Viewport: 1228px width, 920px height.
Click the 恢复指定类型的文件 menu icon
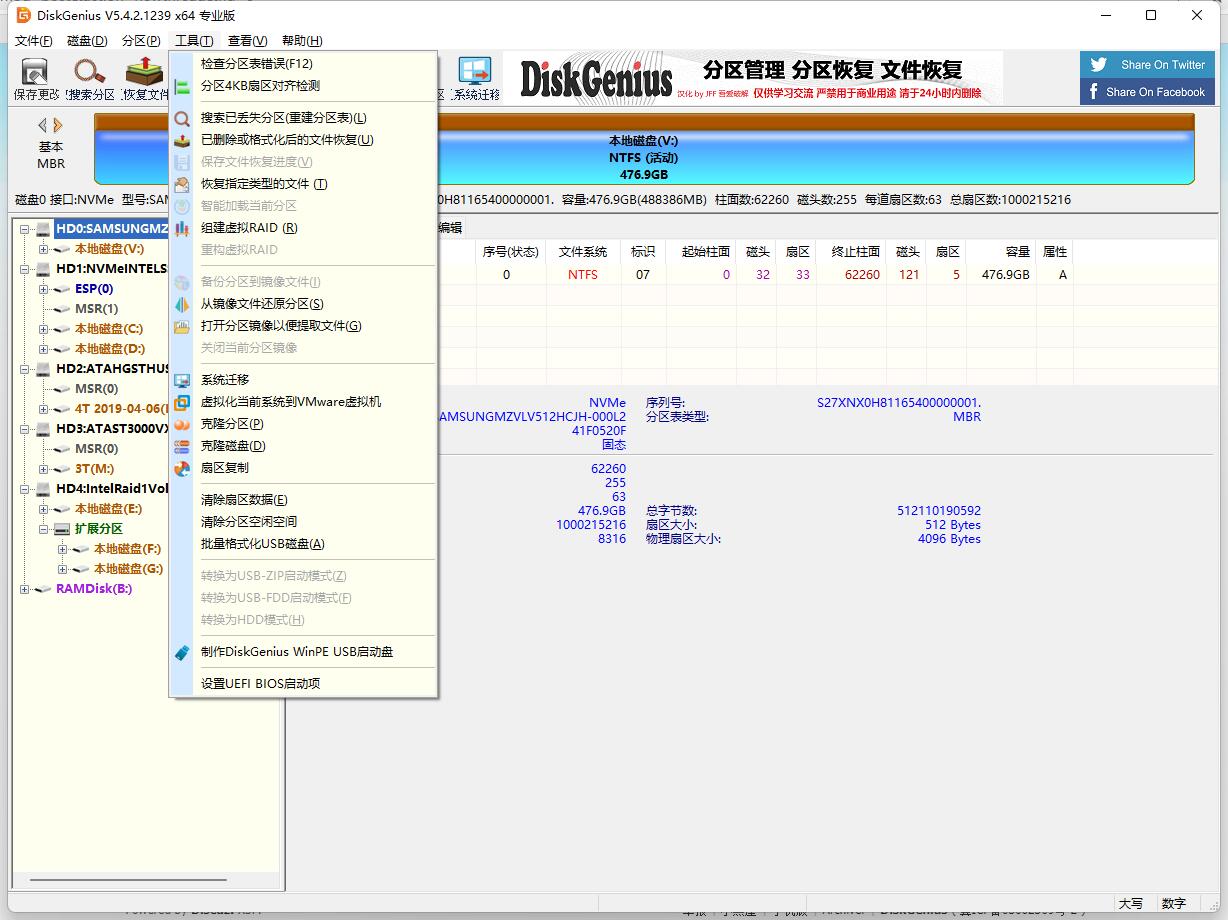(x=182, y=184)
